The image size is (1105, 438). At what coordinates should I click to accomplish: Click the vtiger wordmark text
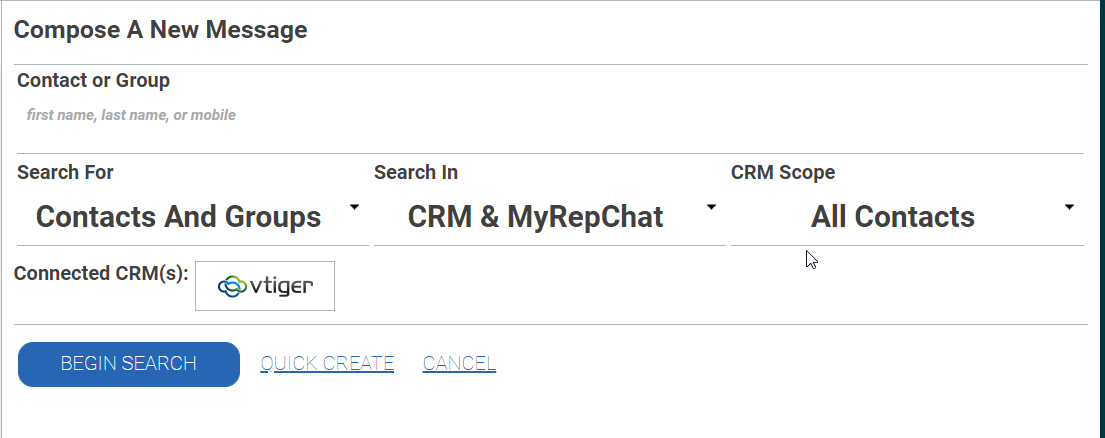pyautogui.click(x=280, y=287)
